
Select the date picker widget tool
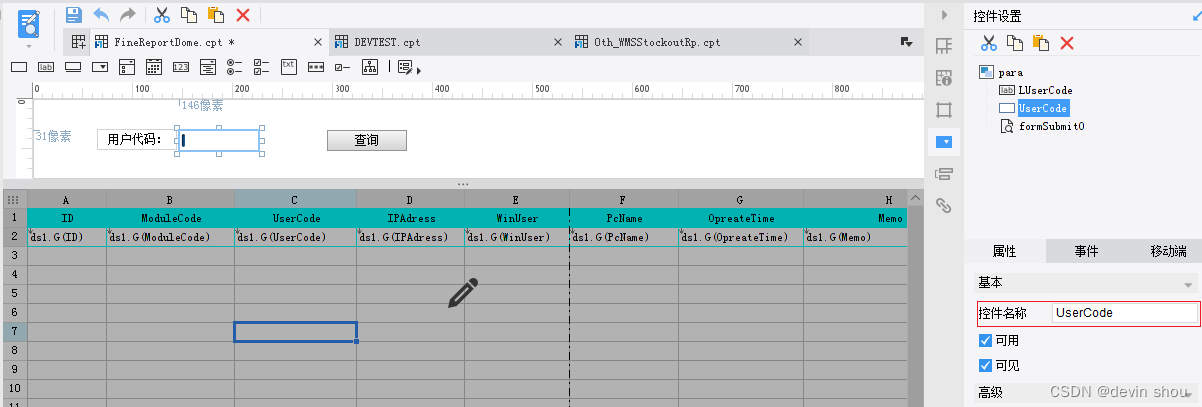[x=154, y=67]
